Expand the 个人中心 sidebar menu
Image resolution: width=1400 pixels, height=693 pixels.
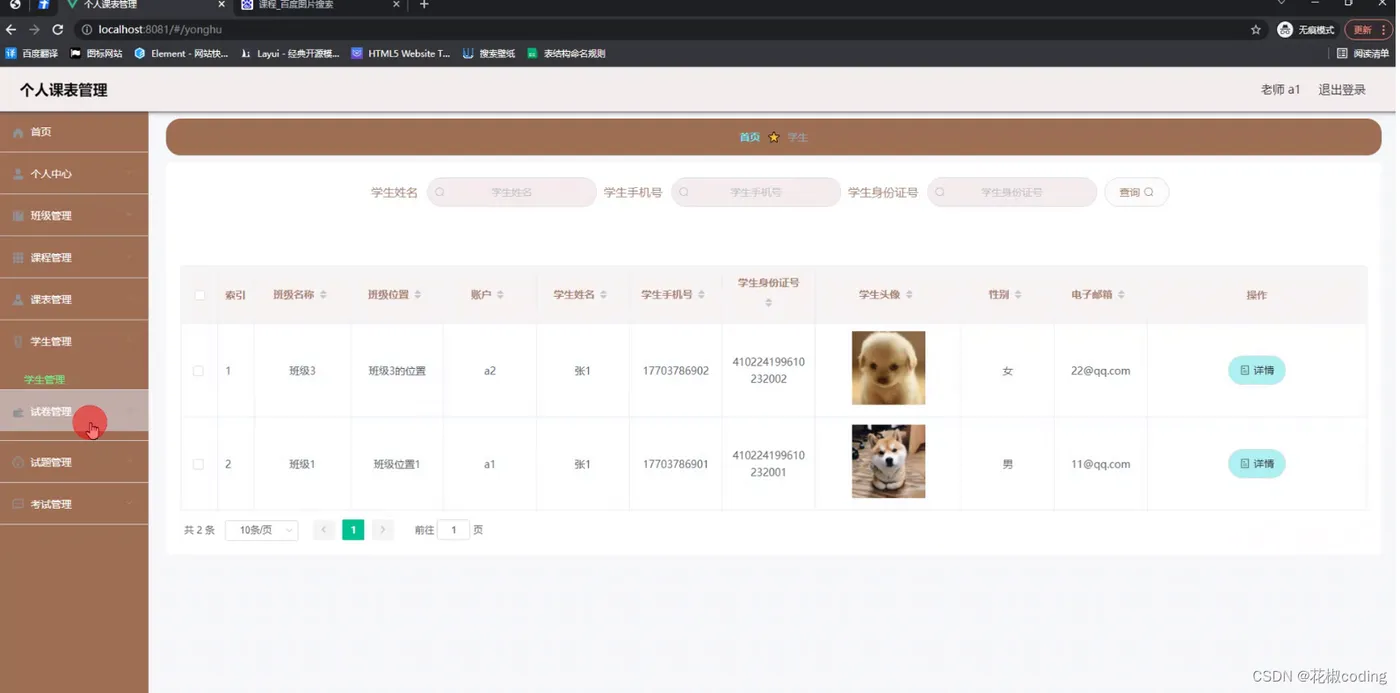tap(74, 174)
